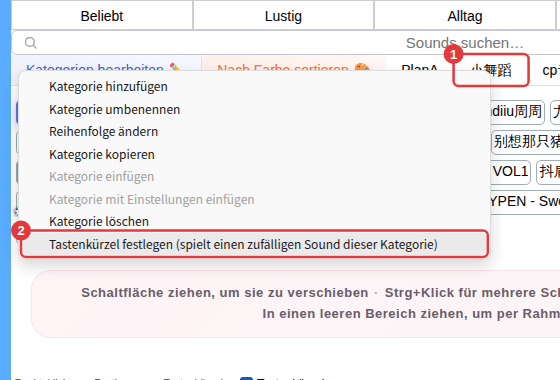Click the VOL1 sound button
The height and width of the screenshot is (380, 560).
[510, 172]
